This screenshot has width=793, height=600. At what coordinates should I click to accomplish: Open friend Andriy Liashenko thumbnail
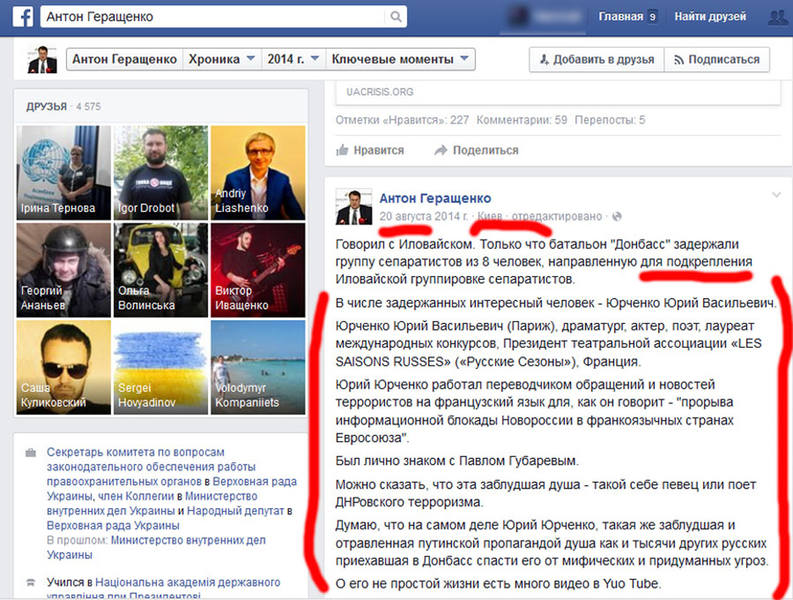pyautogui.click(x=258, y=173)
